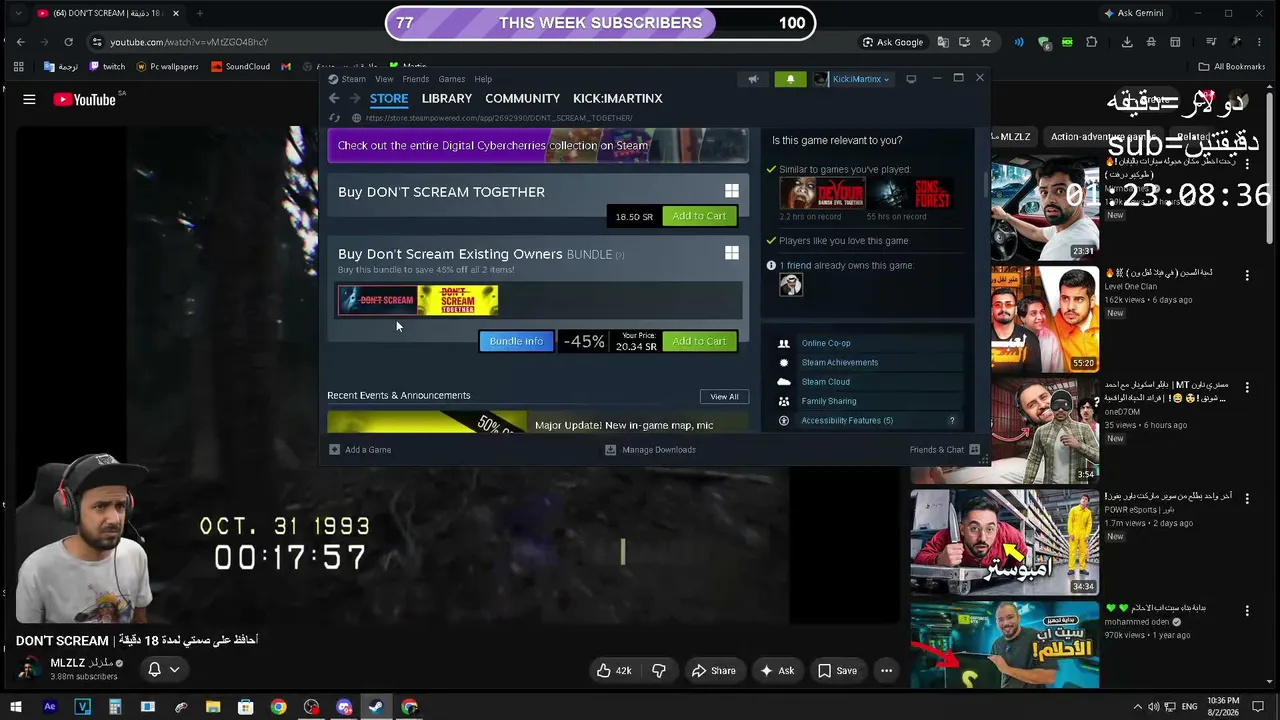Viewport: 1280px width, 720px height.
Task: Click Ask Google in the address bar
Action: click(x=893, y=42)
